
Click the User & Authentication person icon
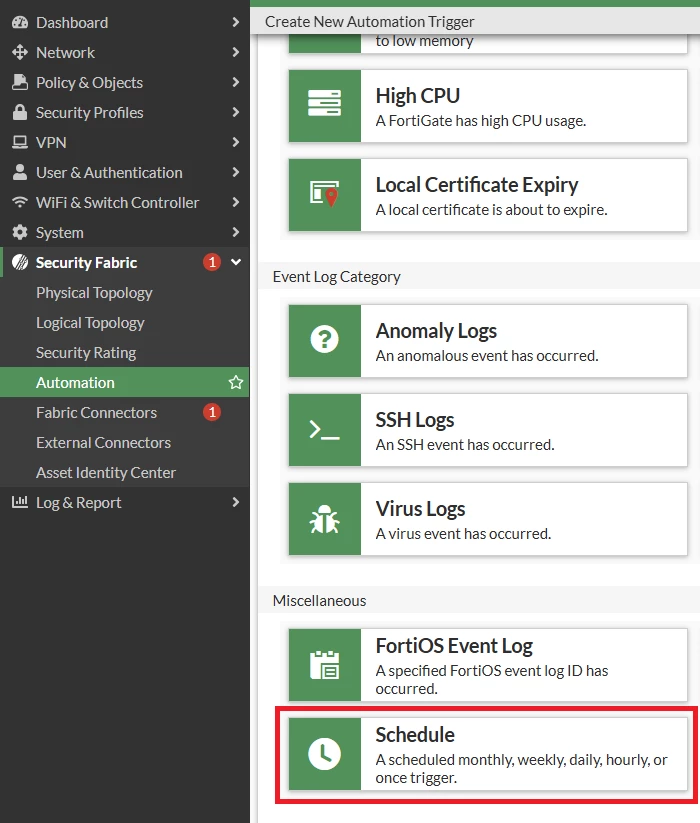pyautogui.click(x=20, y=172)
